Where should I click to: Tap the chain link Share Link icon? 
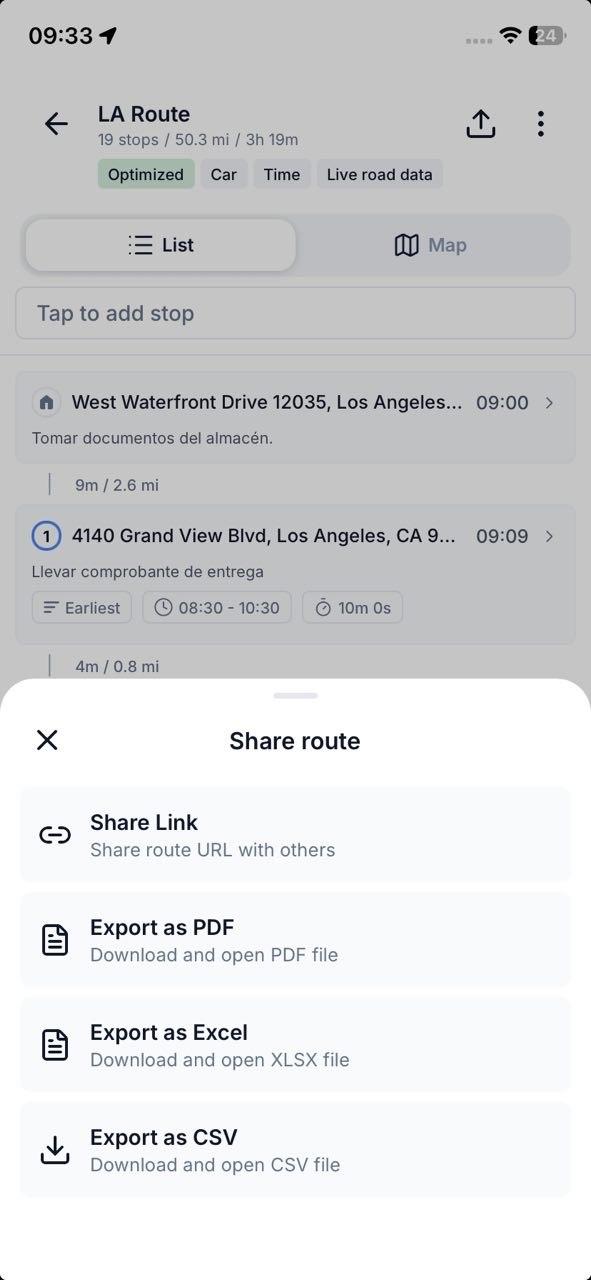point(55,834)
